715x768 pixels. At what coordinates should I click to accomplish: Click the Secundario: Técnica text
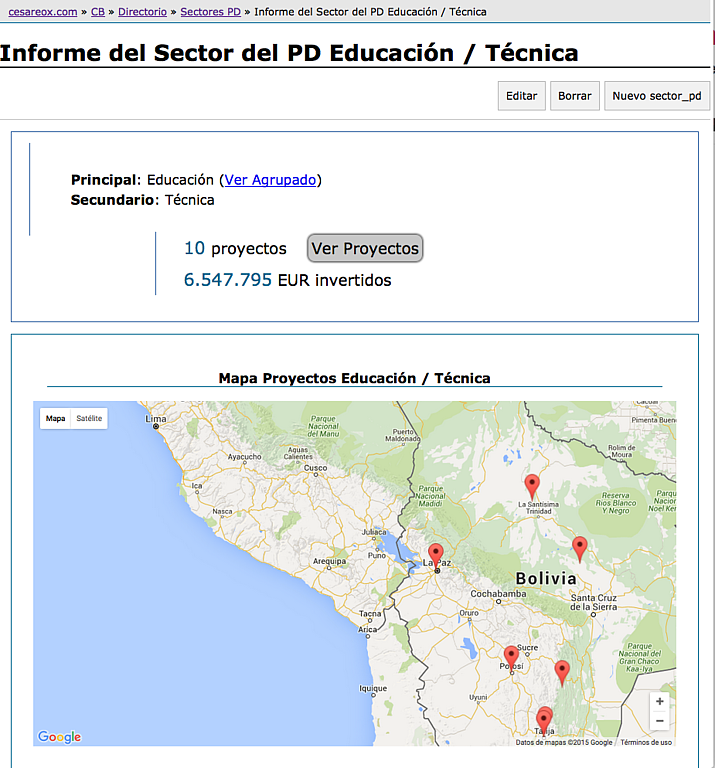coord(143,200)
